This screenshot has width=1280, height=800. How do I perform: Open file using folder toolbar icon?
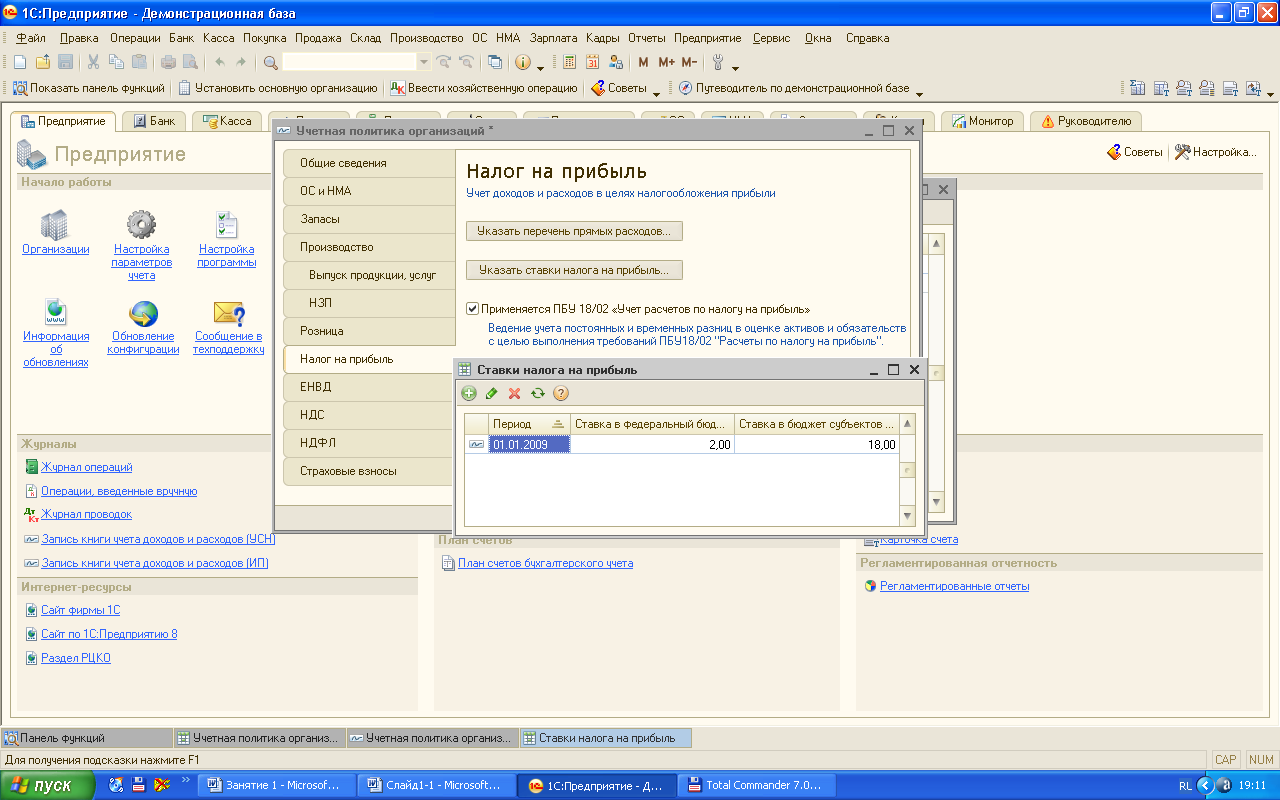pyautogui.click(x=42, y=62)
